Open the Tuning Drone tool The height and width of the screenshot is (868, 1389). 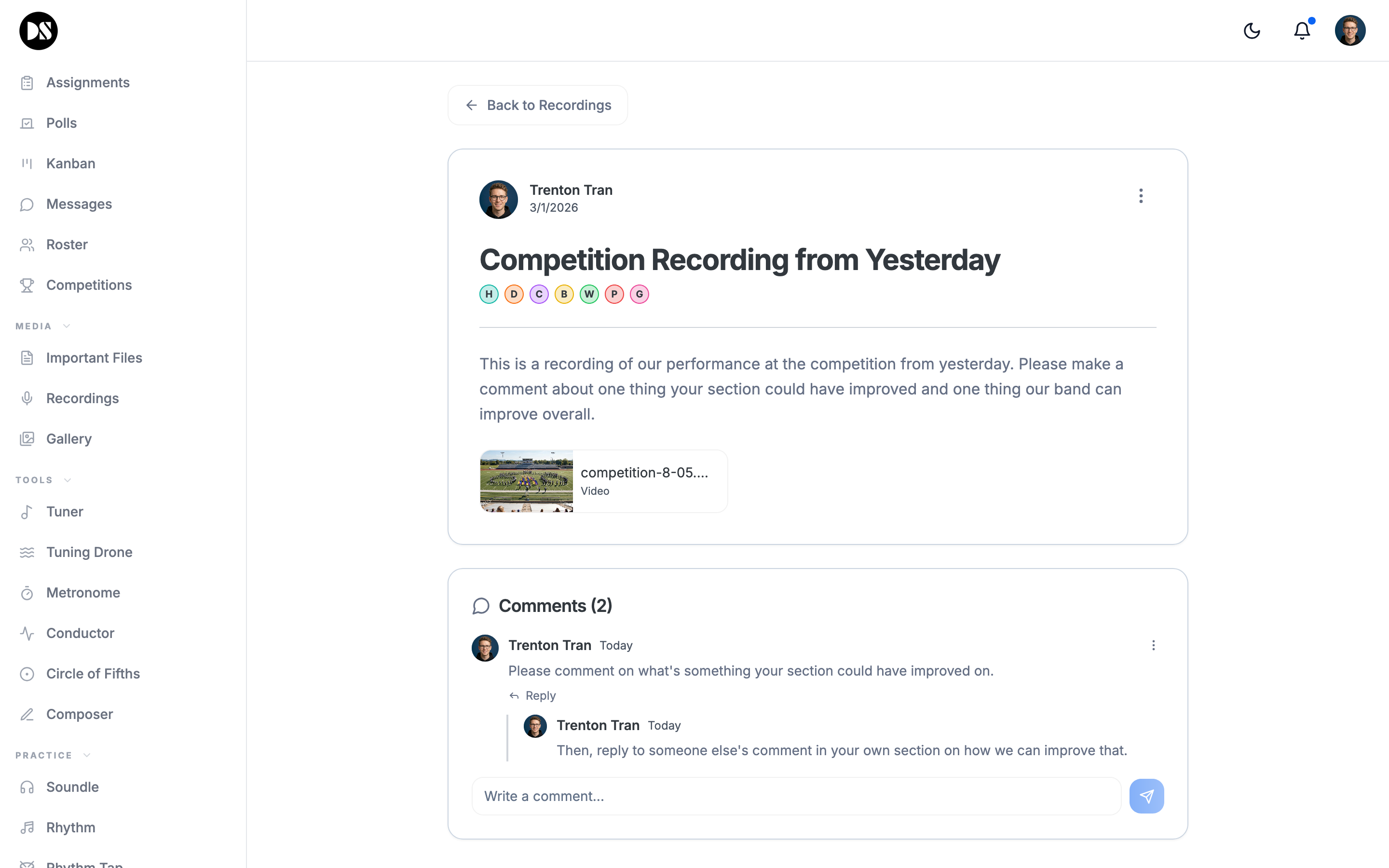pyautogui.click(x=90, y=552)
